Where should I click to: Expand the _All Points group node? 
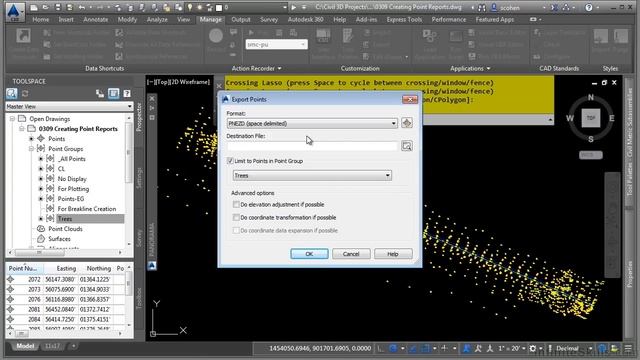tap(41, 159)
